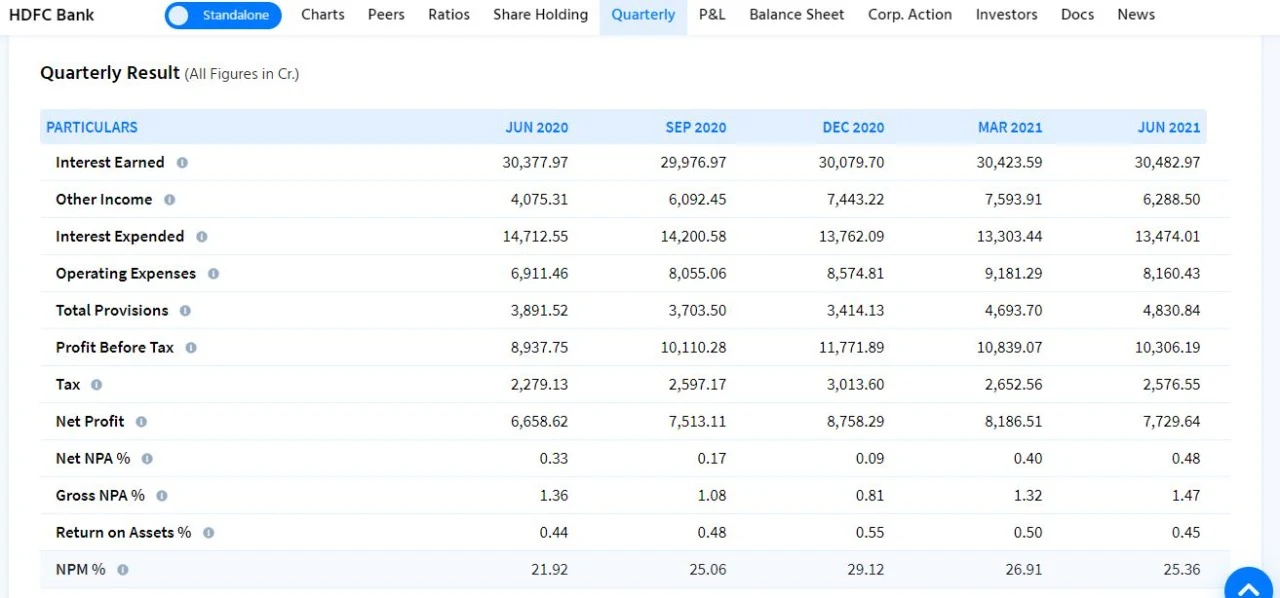Screen dimensions: 1280x598
Task: Click the NPM value 29.12
Action: (865, 570)
